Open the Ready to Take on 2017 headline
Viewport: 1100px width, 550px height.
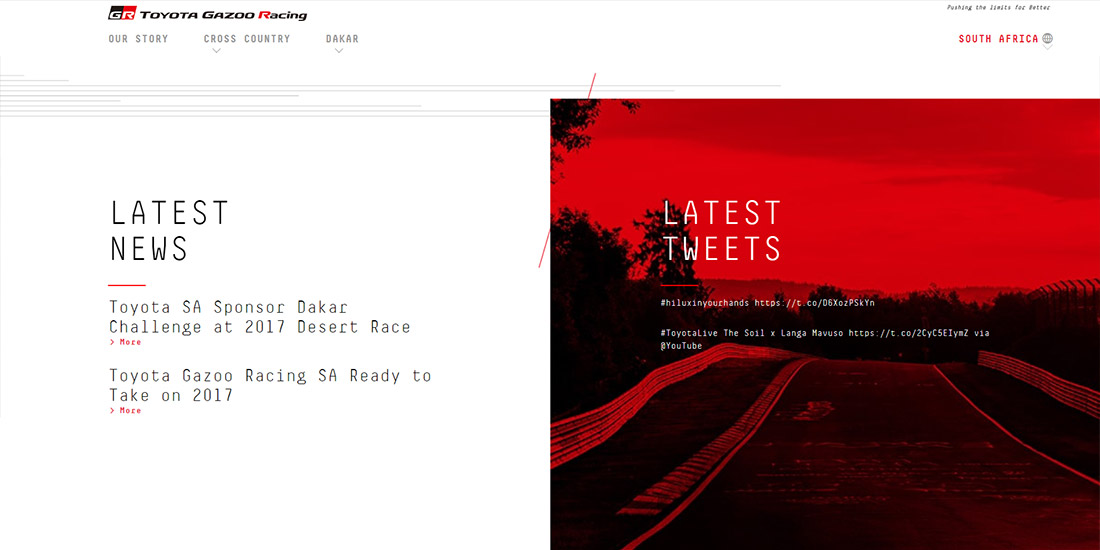tap(270, 385)
